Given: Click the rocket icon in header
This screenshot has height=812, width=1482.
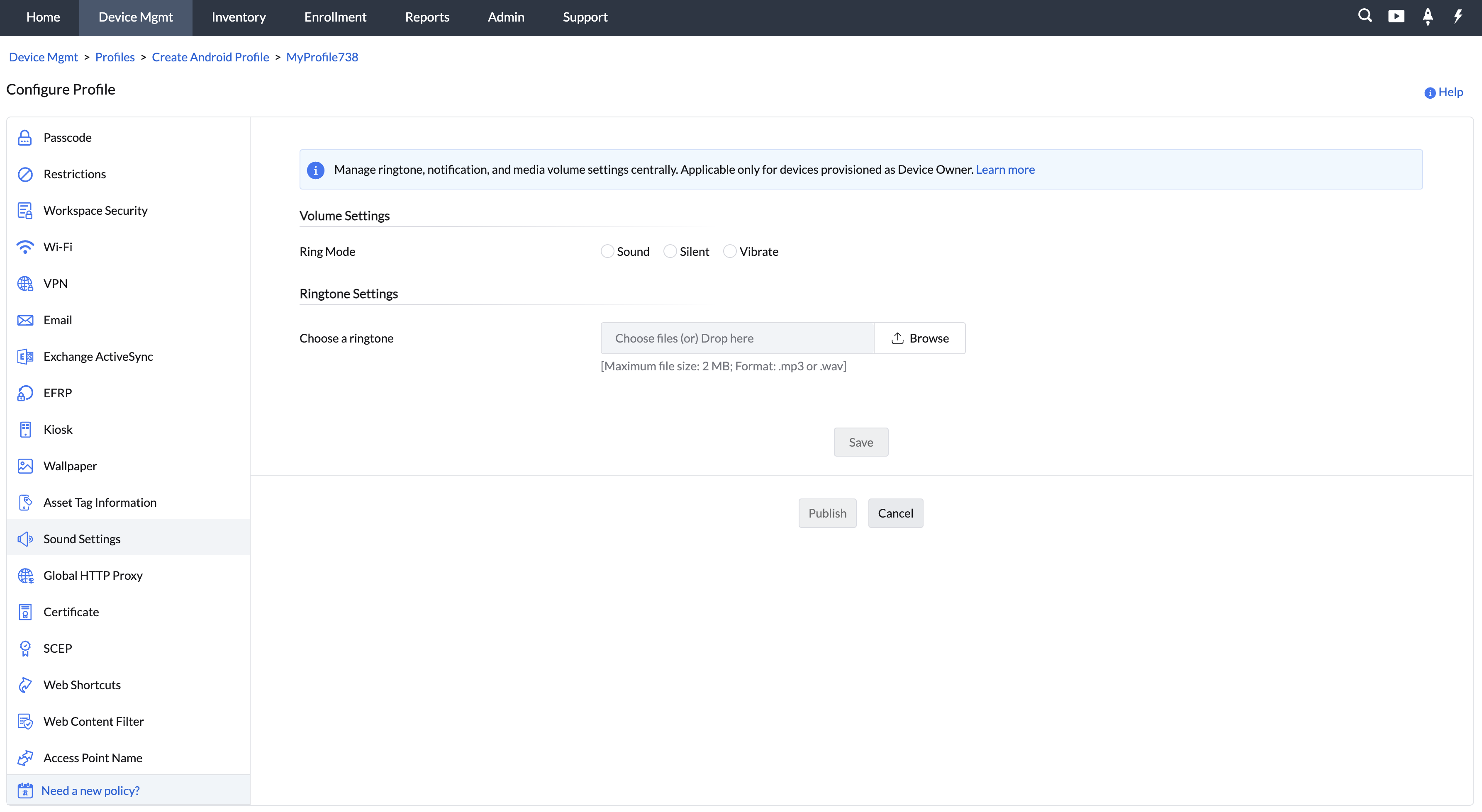Looking at the screenshot, I should click(1427, 16).
